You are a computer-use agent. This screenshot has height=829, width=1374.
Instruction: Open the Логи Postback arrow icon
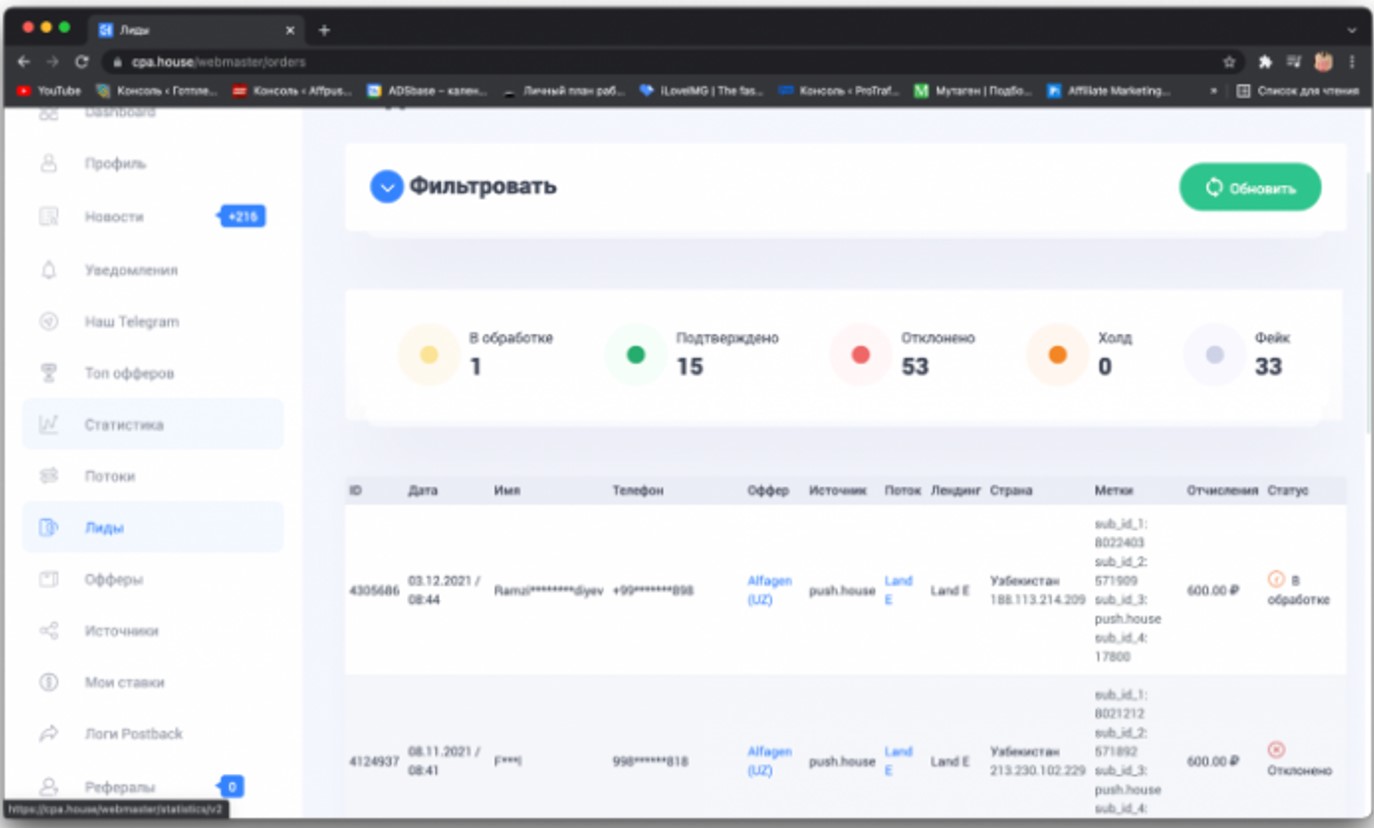pyautogui.click(x=49, y=734)
